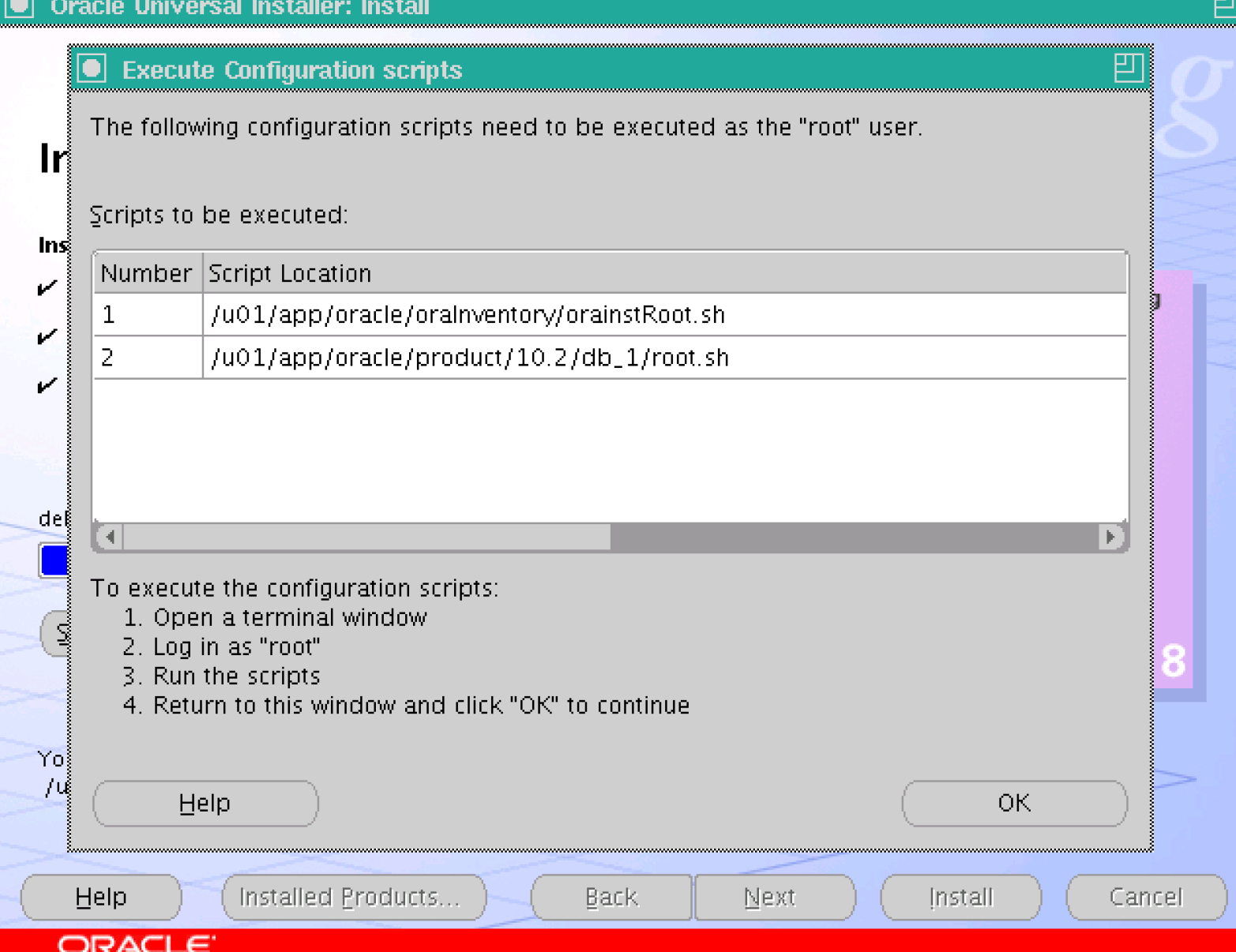Click the Install button in installer window
This screenshot has height=952, width=1236.
(x=961, y=897)
